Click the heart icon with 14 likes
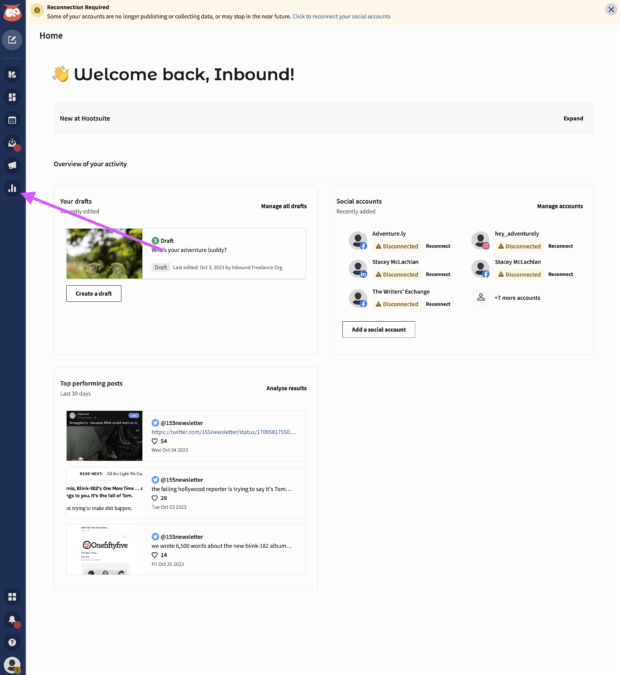The image size is (620, 675). (x=155, y=555)
